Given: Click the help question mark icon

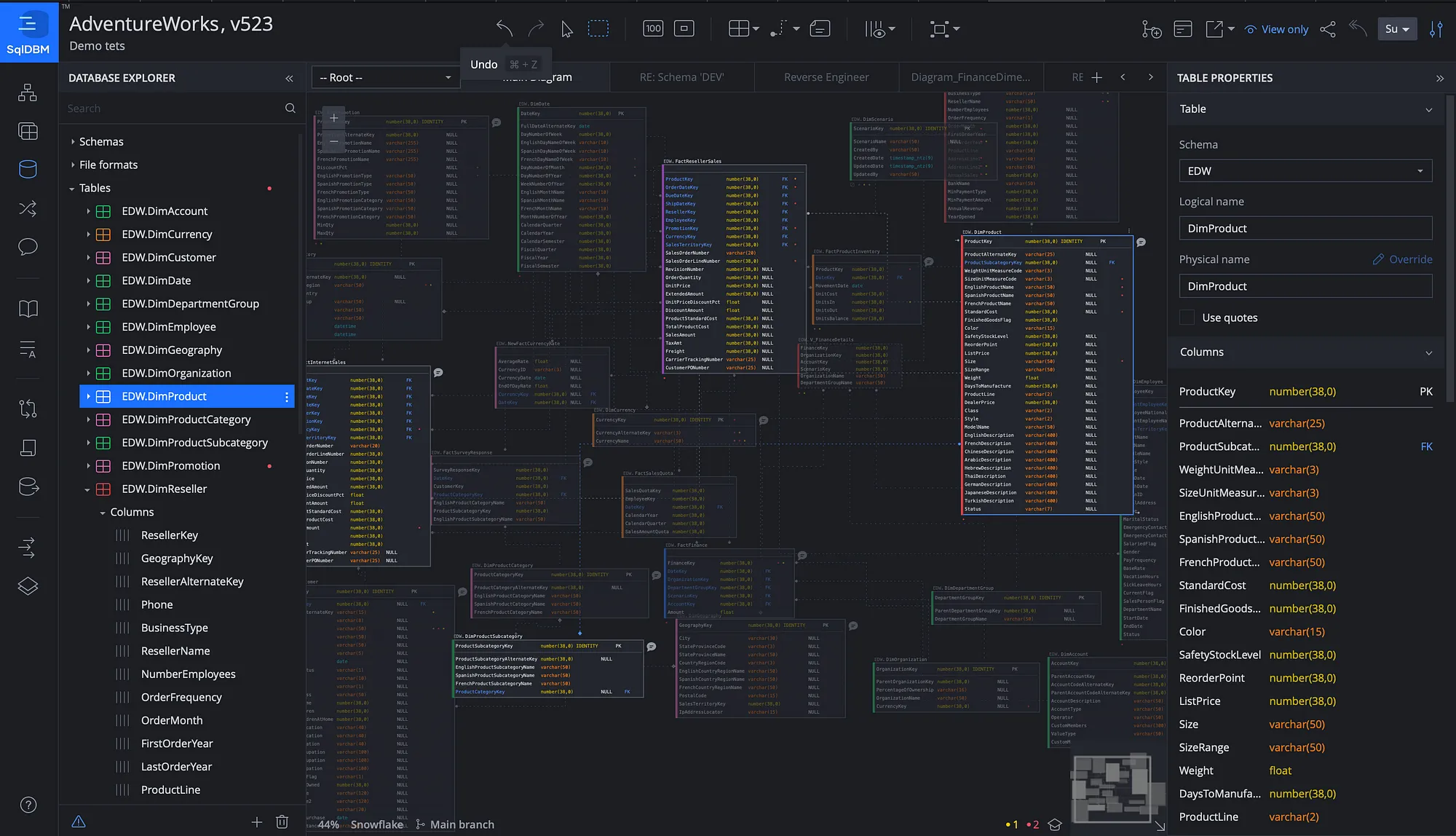Looking at the screenshot, I should [28, 805].
